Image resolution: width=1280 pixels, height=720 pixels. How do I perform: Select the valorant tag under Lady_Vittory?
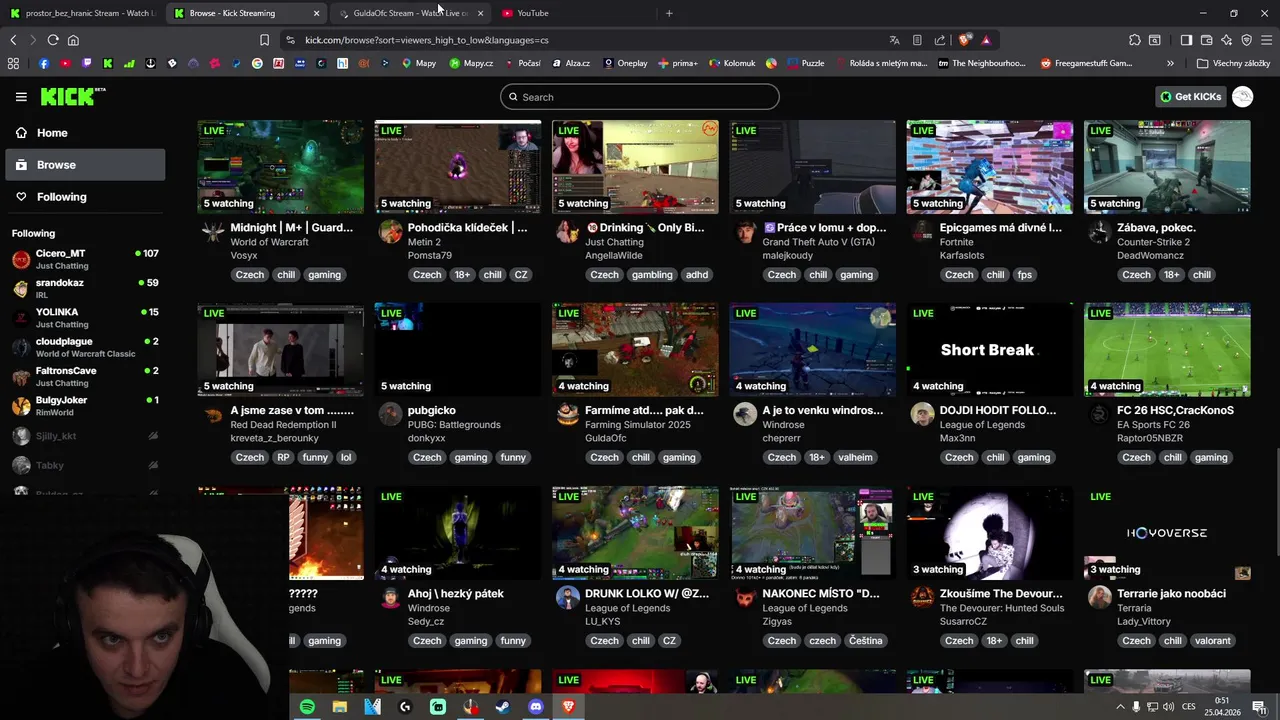click(x=1212, y=641)
